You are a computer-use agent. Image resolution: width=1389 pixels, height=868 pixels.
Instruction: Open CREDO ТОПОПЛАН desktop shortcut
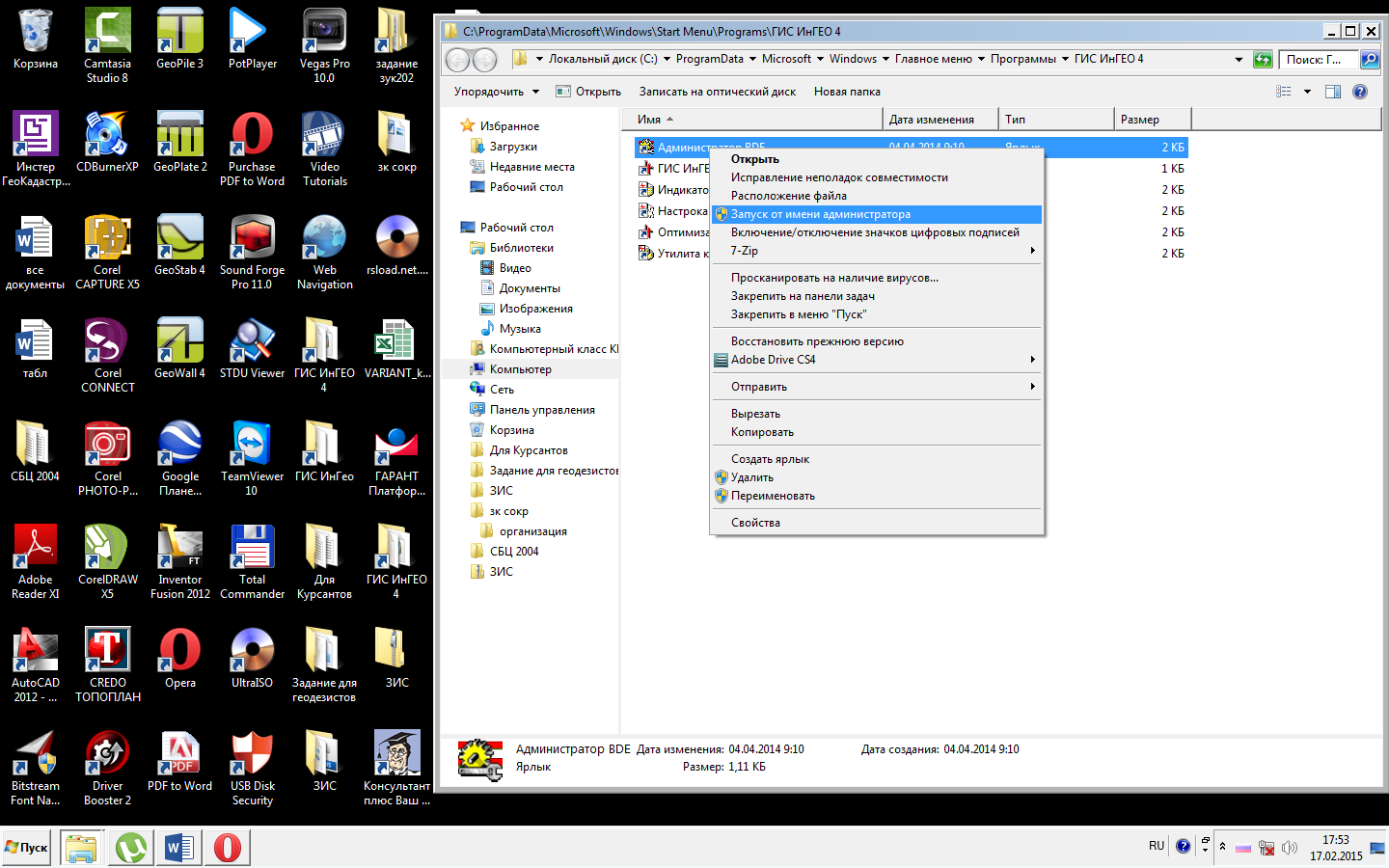[x=107, y=665]
